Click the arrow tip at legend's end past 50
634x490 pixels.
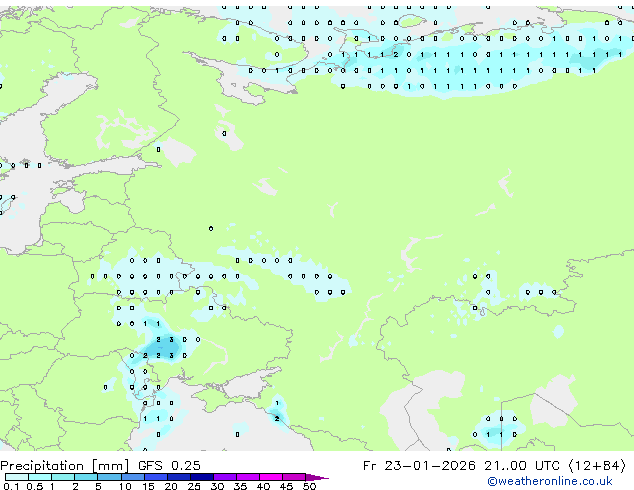317,478
